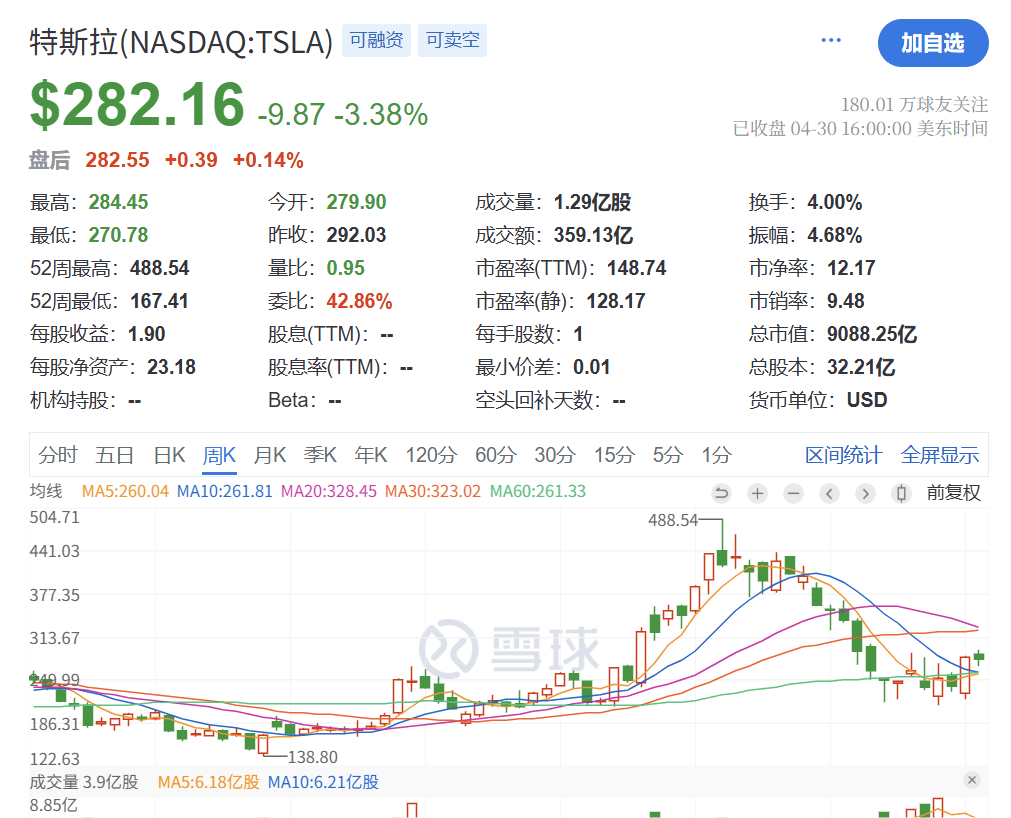1011x818 pixels.
Task: Click the volume MA10:6.21亿股 label
Action: tap(323, 782)
